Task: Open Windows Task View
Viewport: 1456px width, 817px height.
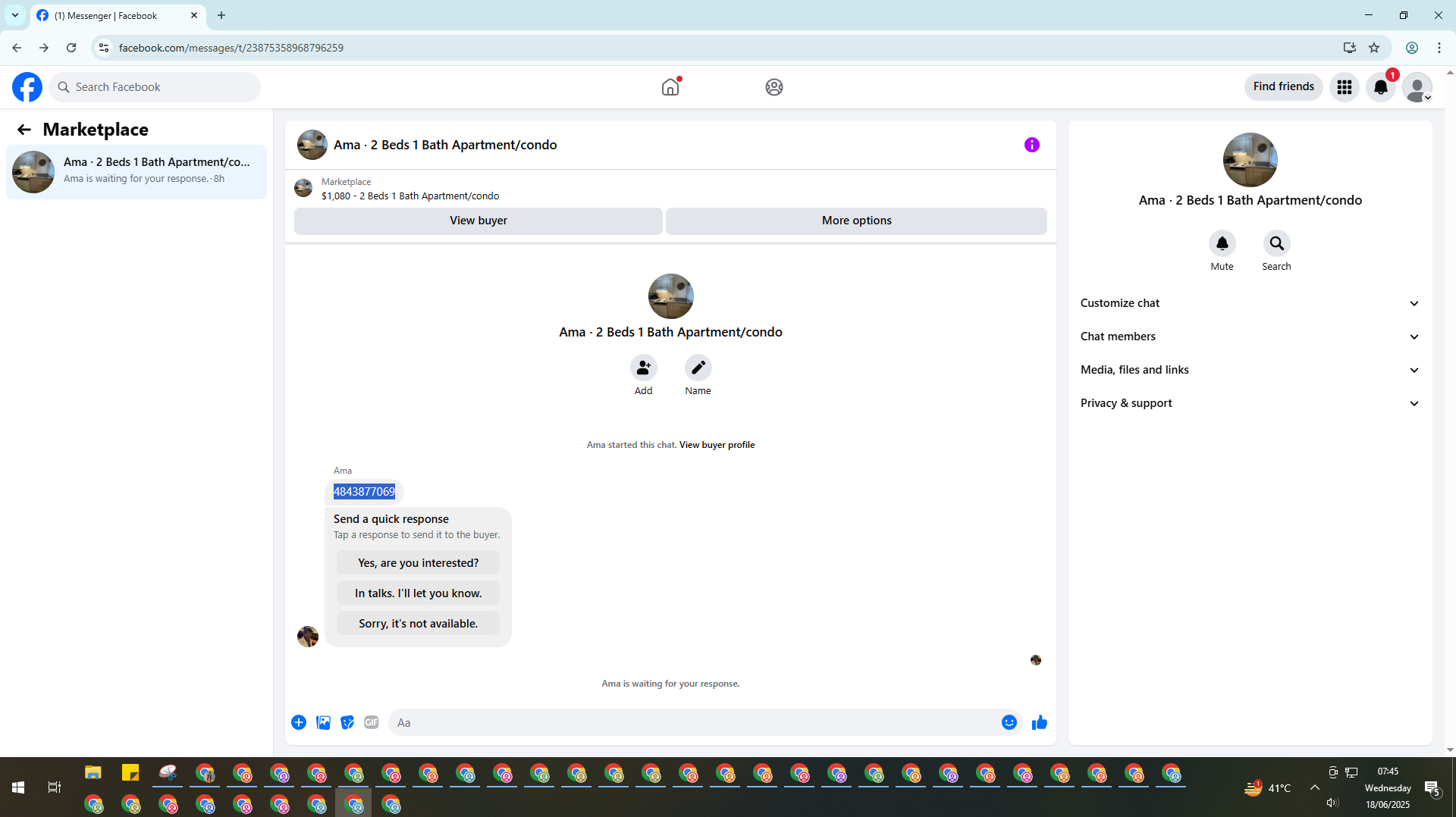Action: click(55, 787)
